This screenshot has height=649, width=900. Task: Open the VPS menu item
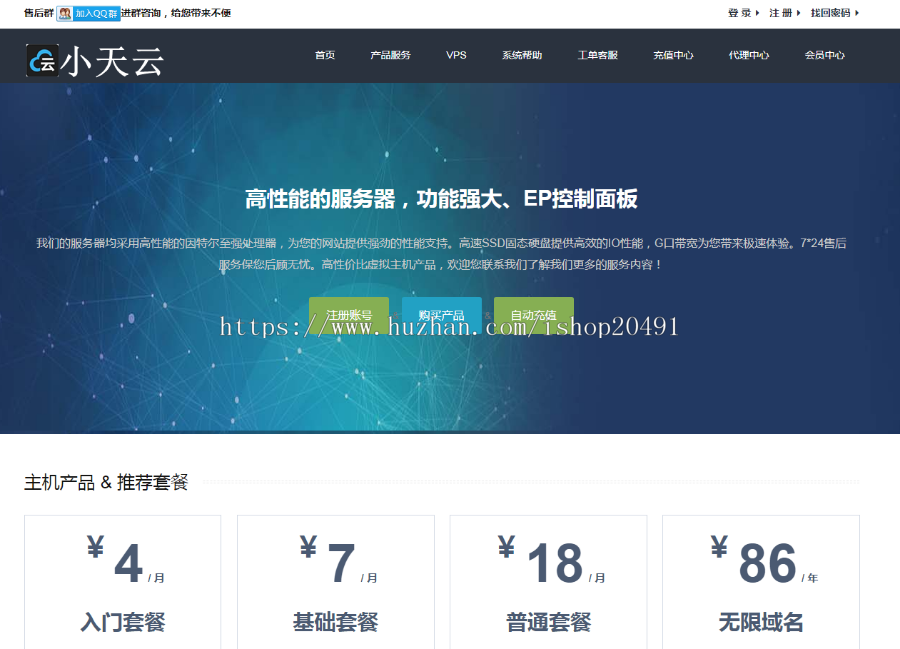point(456,56)
